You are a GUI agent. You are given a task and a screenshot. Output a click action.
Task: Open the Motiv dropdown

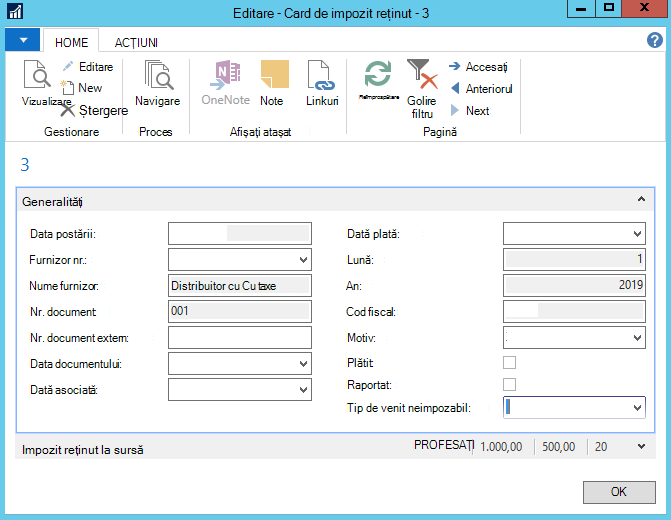[x=637, y=338]
